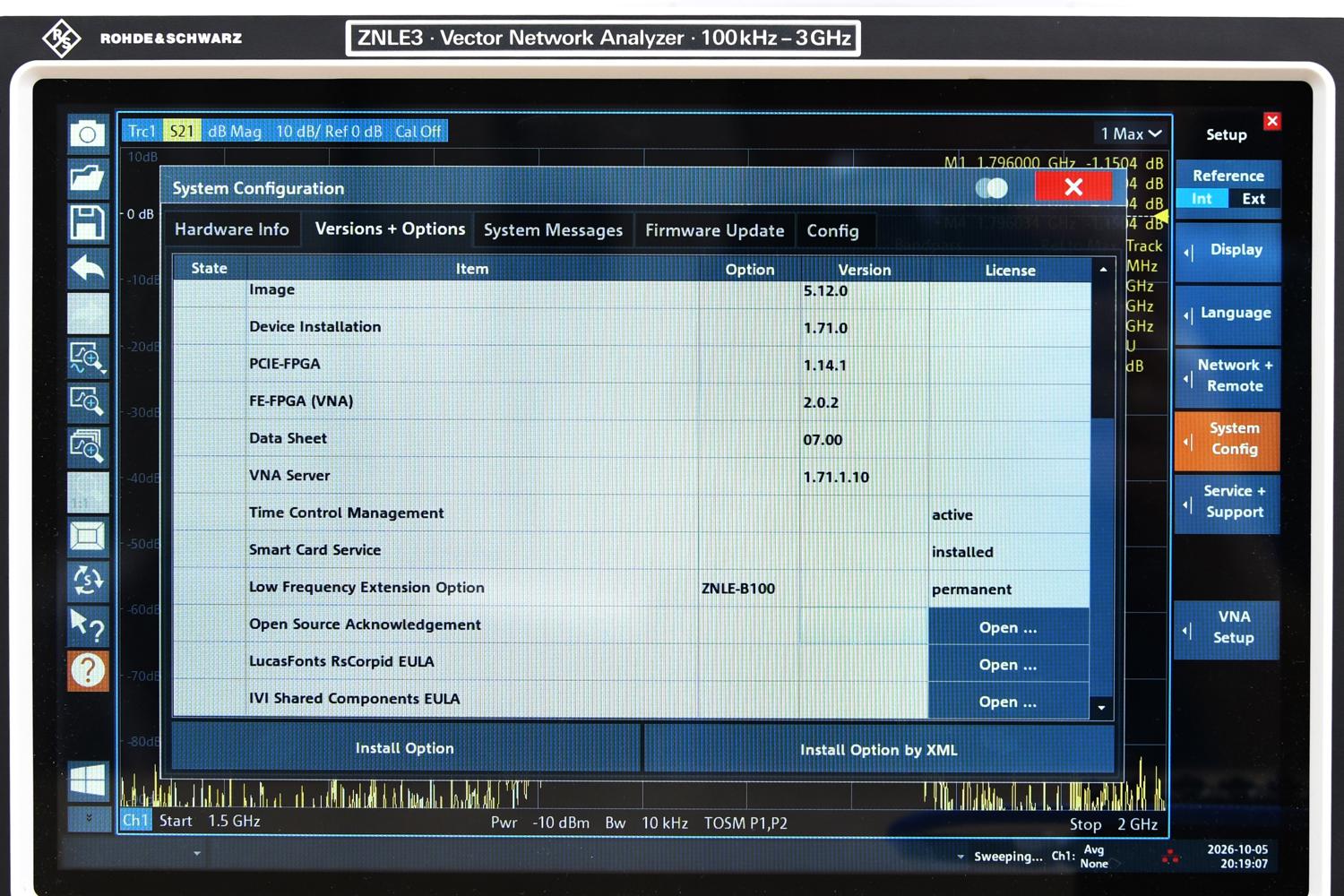Open the Network + Remote softkey

1227,376
